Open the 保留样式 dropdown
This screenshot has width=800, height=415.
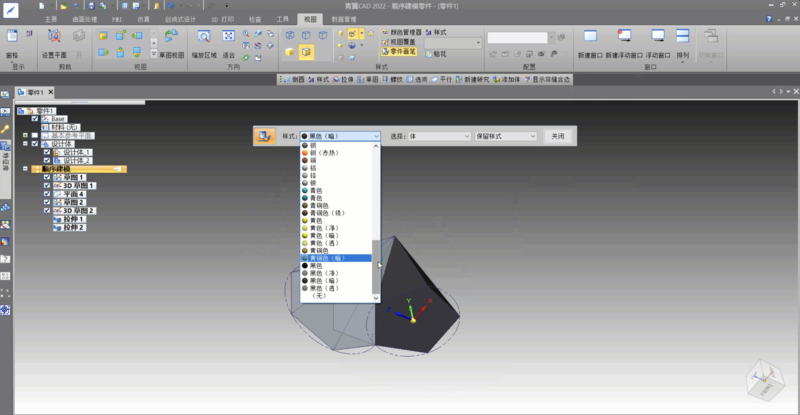point(505,136)
